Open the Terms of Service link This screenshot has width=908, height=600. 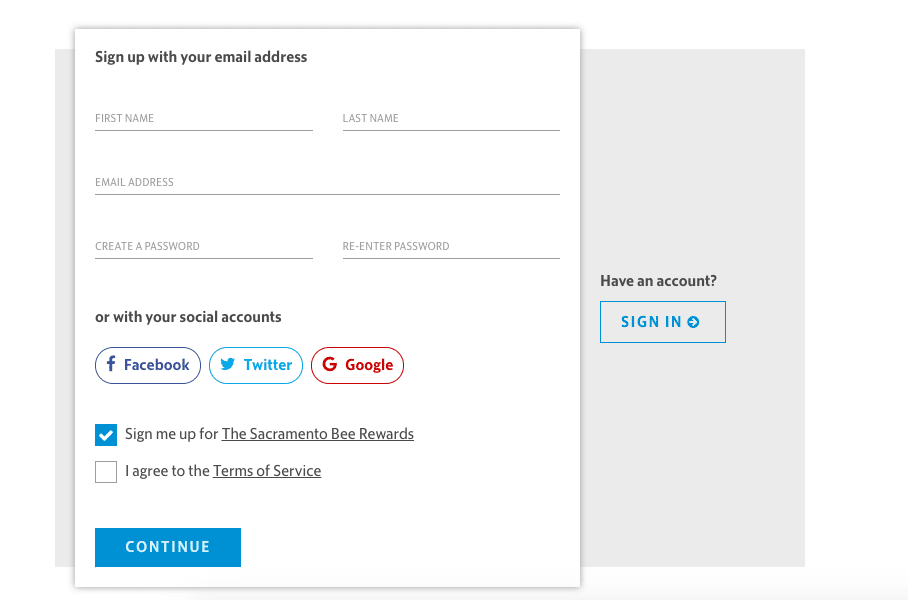click(x=267, y=471)
